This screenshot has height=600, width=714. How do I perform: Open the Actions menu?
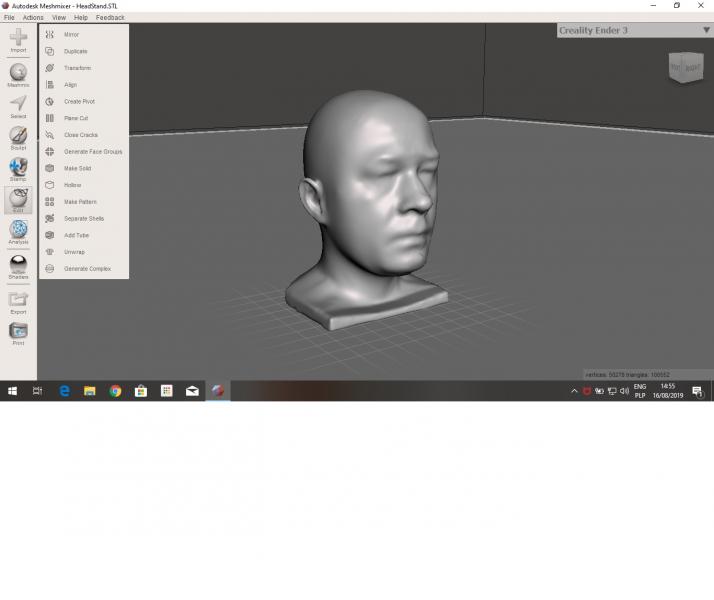[x=33, y=17]
